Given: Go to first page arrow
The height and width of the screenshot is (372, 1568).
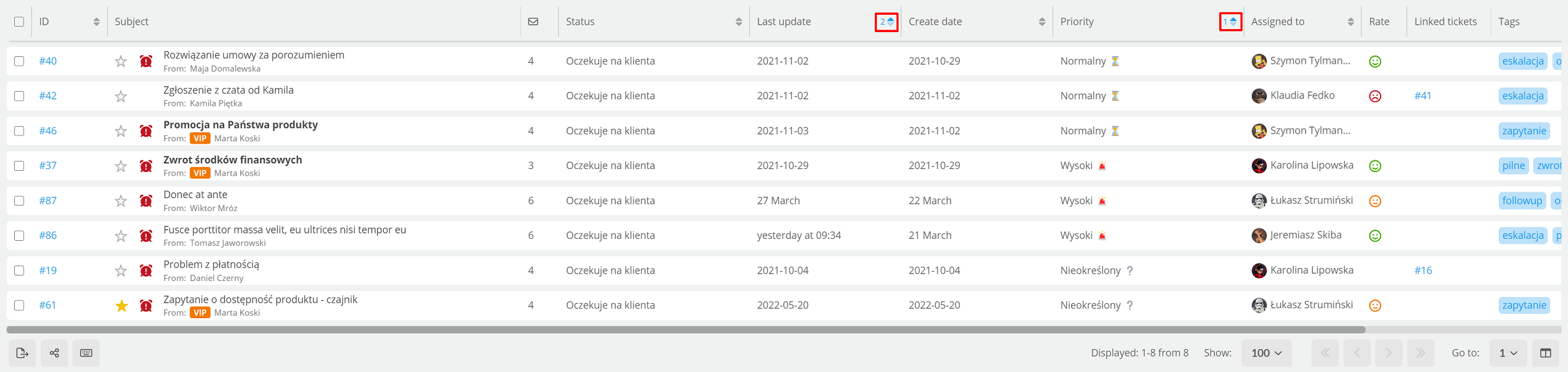Looking at the screenshot, I should [1325, 353].
